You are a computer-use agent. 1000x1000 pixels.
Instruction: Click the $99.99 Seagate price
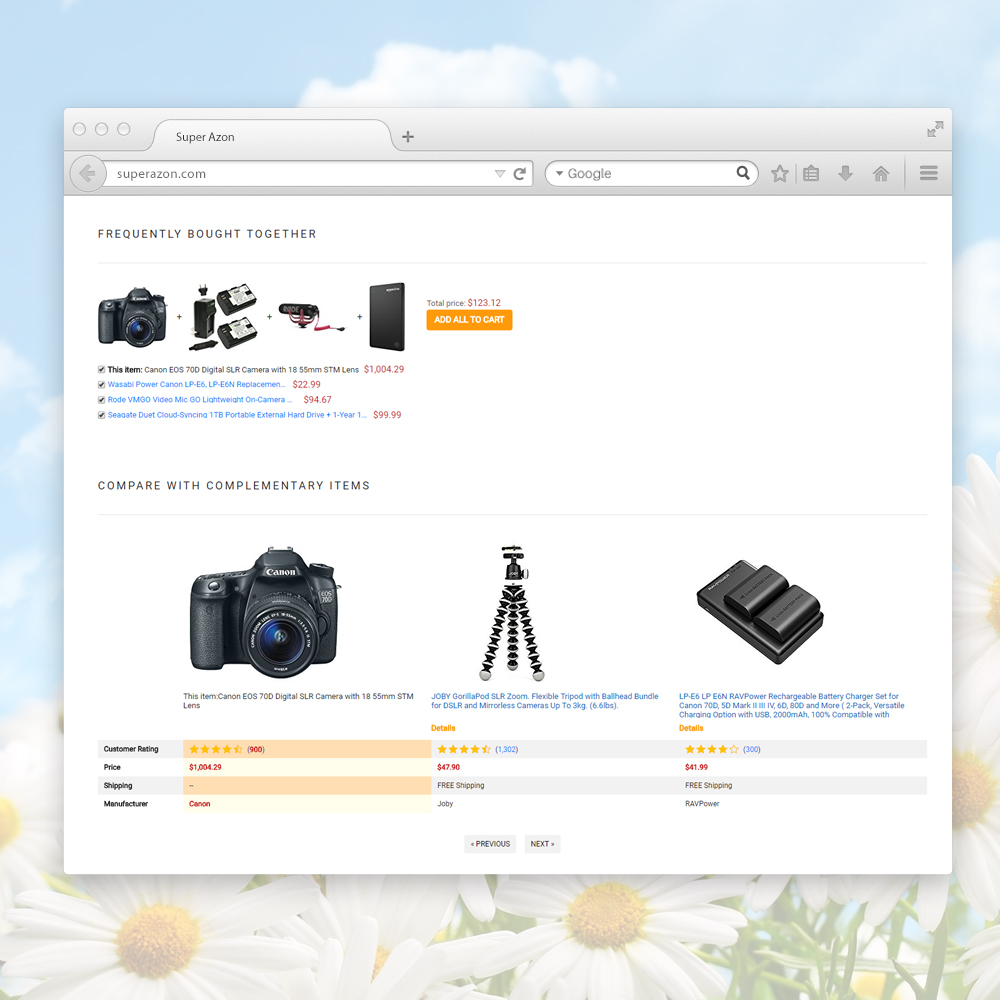(387, 415)
